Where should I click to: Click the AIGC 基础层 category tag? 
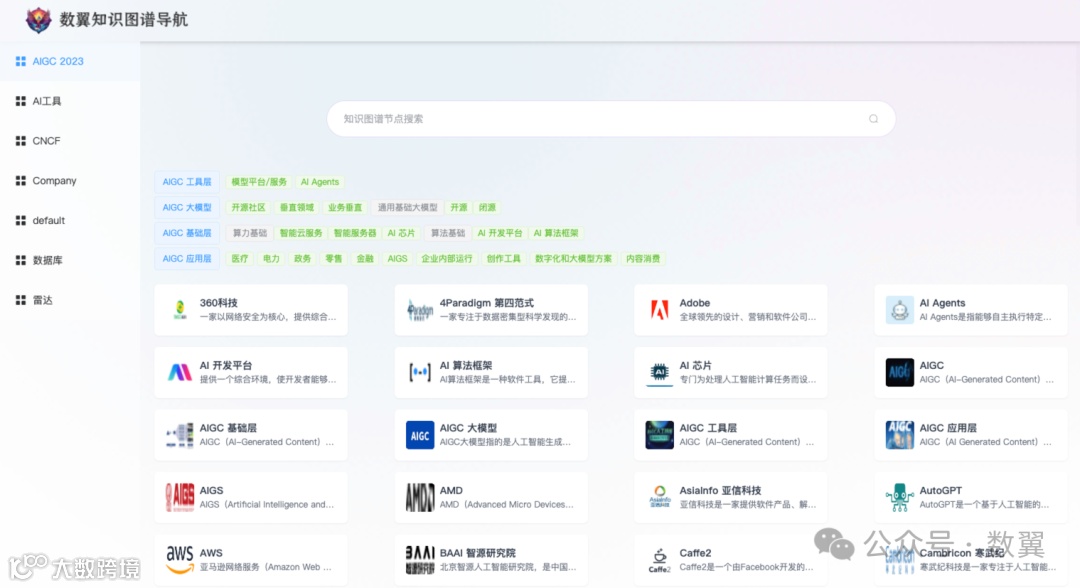187,233
